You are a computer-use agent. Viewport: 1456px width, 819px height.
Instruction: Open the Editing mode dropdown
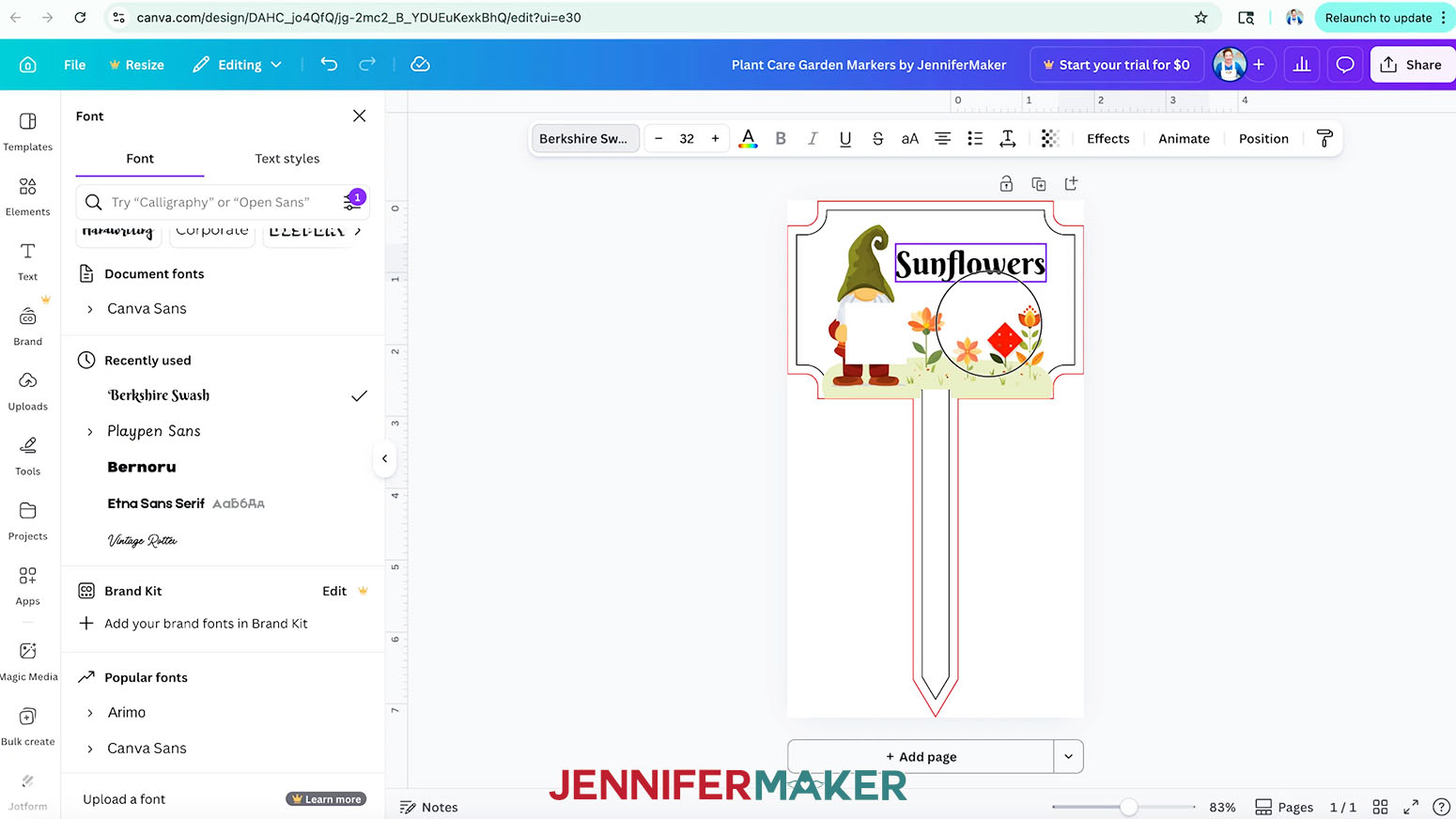click(238, 65)
